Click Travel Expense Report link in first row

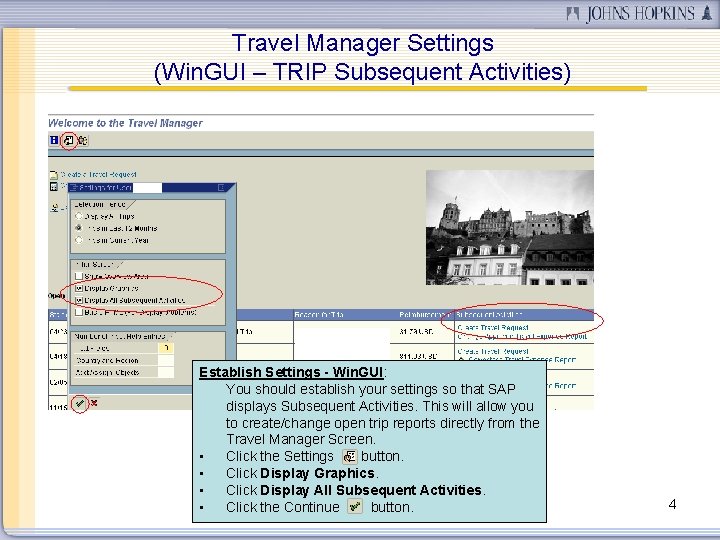522,337
